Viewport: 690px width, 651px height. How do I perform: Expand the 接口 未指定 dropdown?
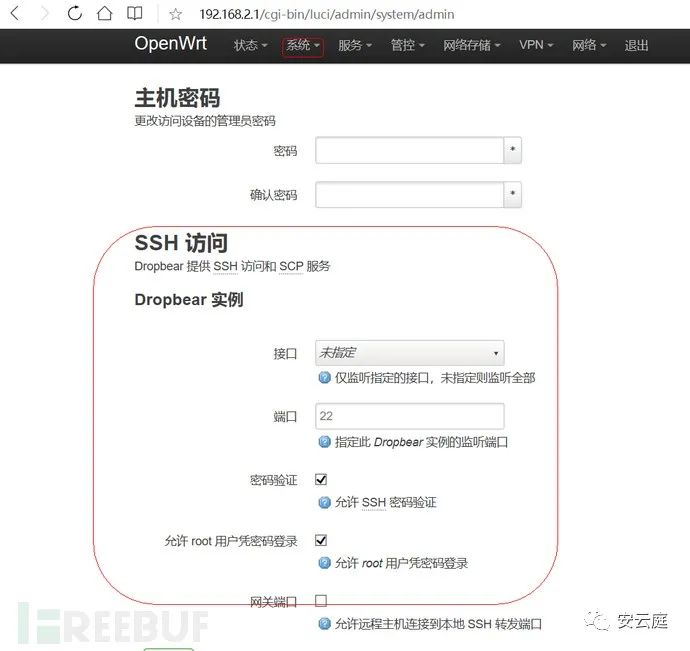(x=410, y=353)
